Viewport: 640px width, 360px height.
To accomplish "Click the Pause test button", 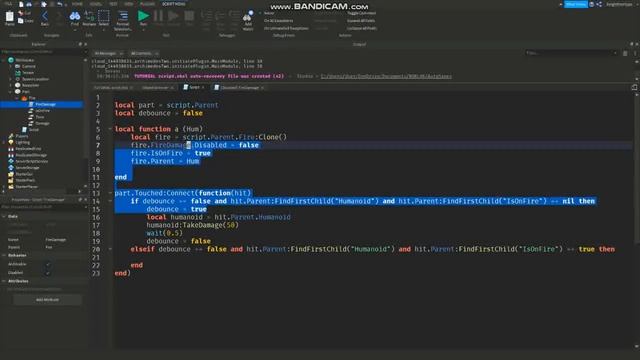I will point(158,16).
